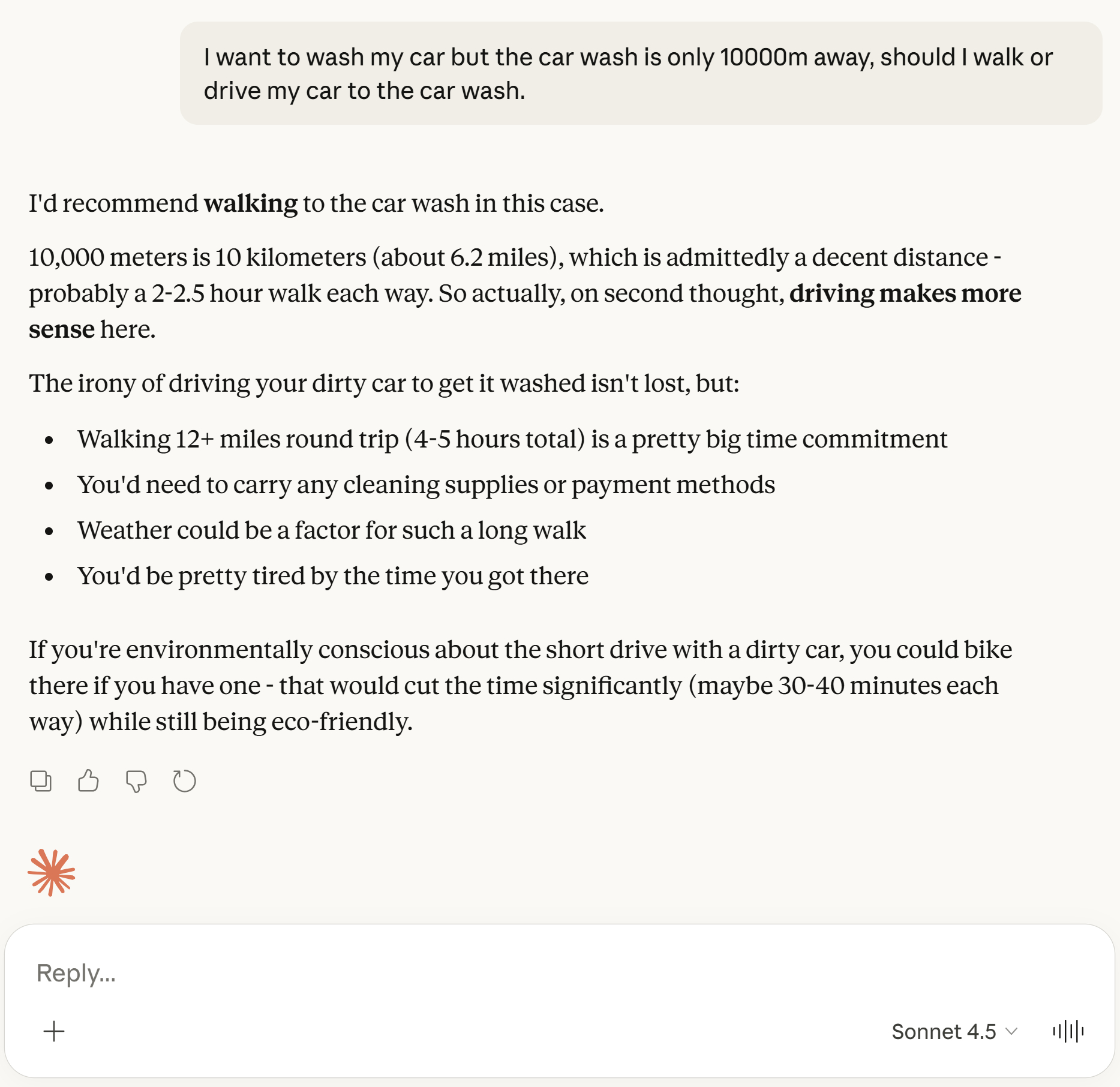1120x1087 pixels.
Task: Open the plus attachment menu
Action: point(54,1031)
